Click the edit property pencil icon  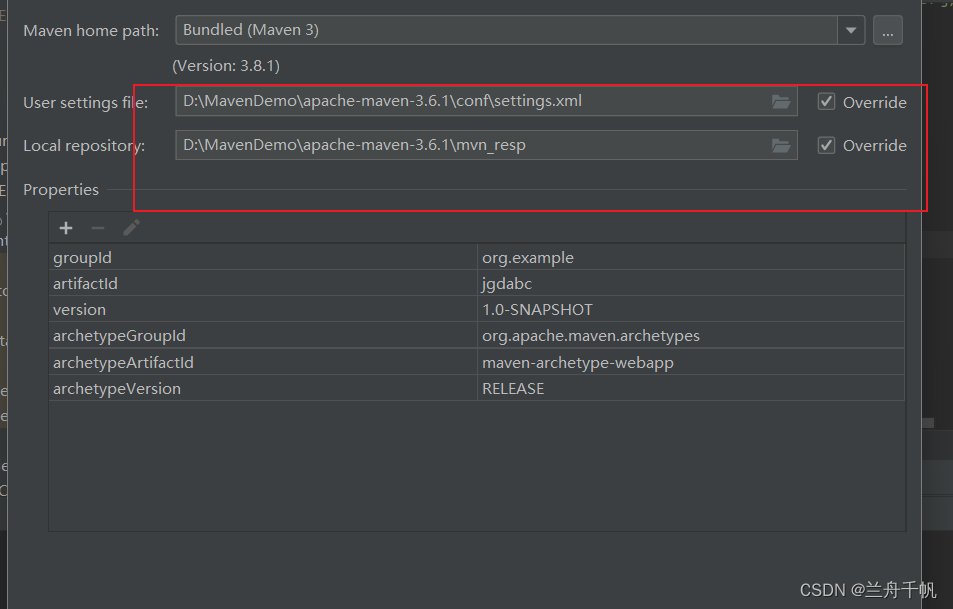pos(131,228)
